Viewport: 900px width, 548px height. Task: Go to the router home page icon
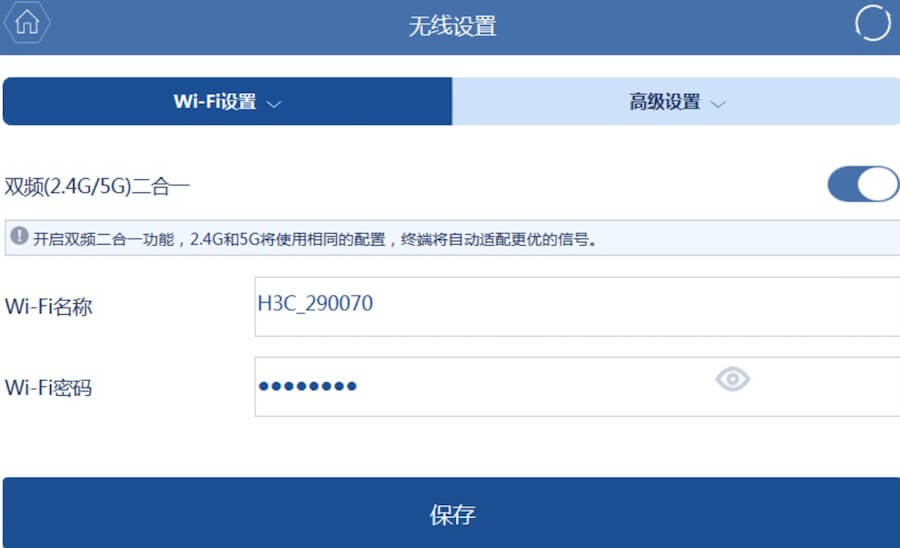tap(26, 23)
